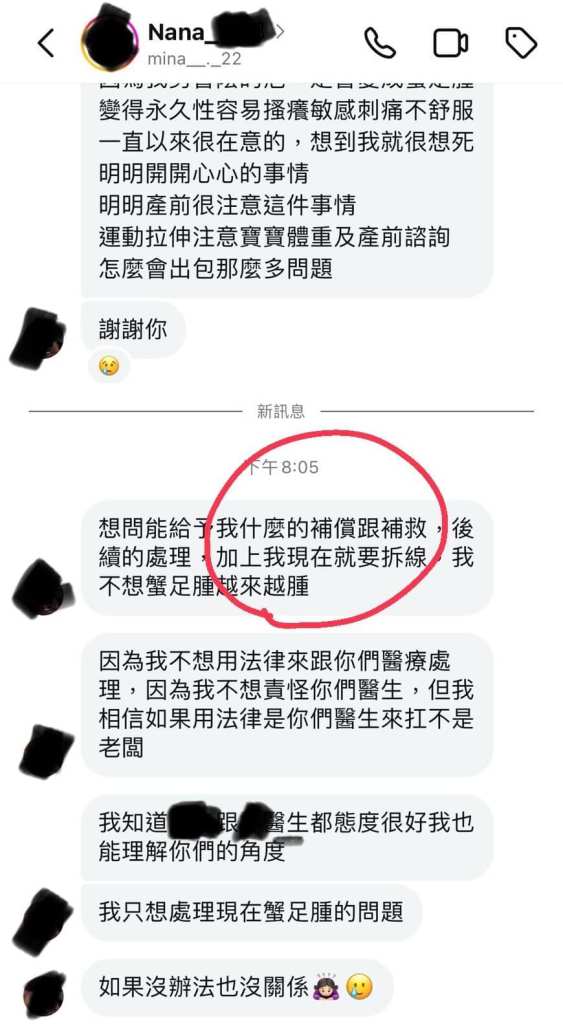Tap the message 如果沒辦法也沒關係

click(238, 986)
